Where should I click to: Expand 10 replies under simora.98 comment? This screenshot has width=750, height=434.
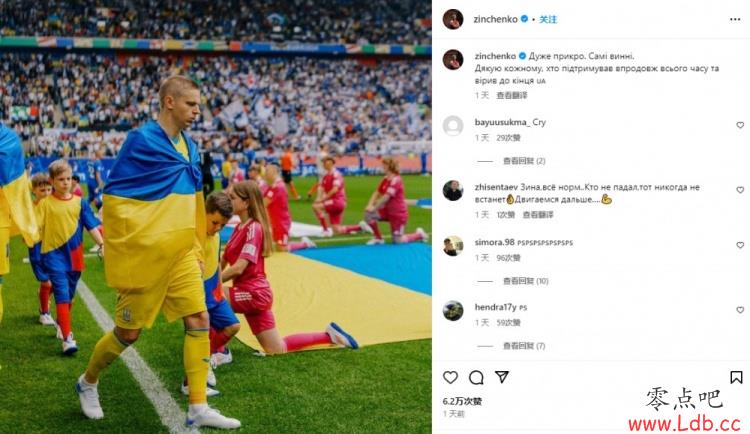pos(525,281)
